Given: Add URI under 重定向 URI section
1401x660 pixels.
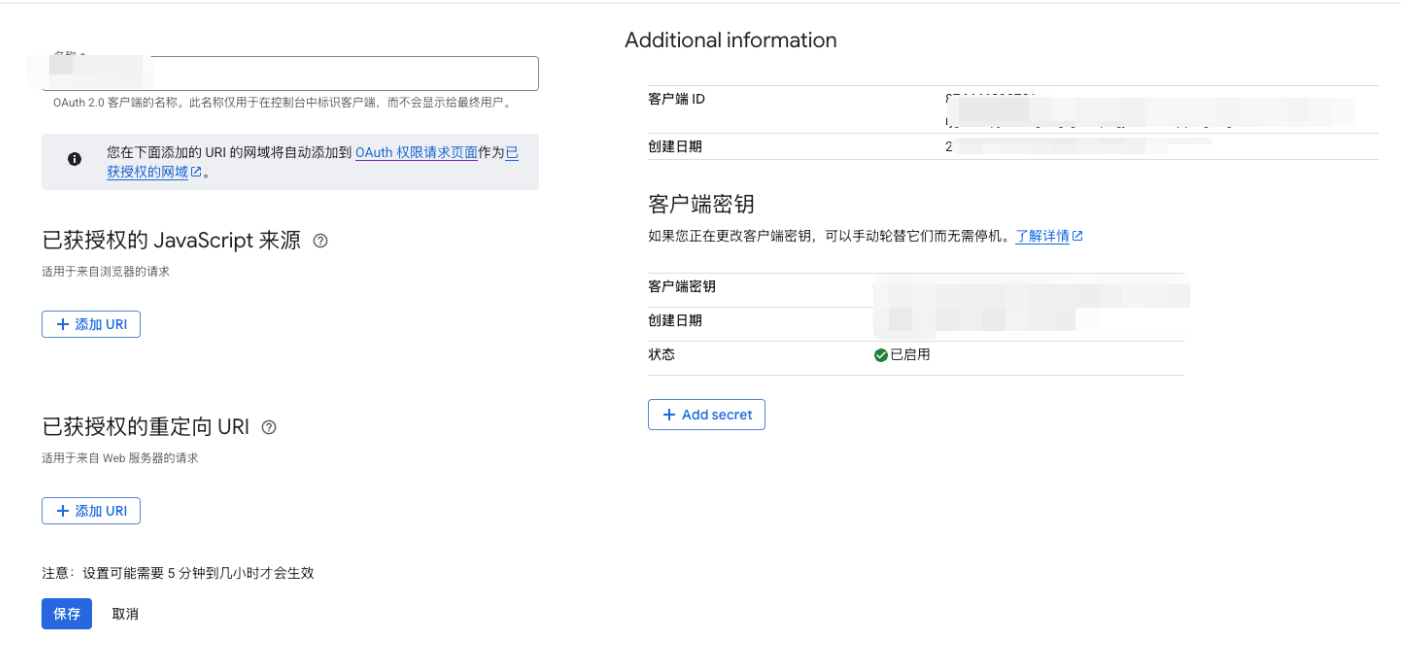Looking at the screenshot, I should point(91,511).
